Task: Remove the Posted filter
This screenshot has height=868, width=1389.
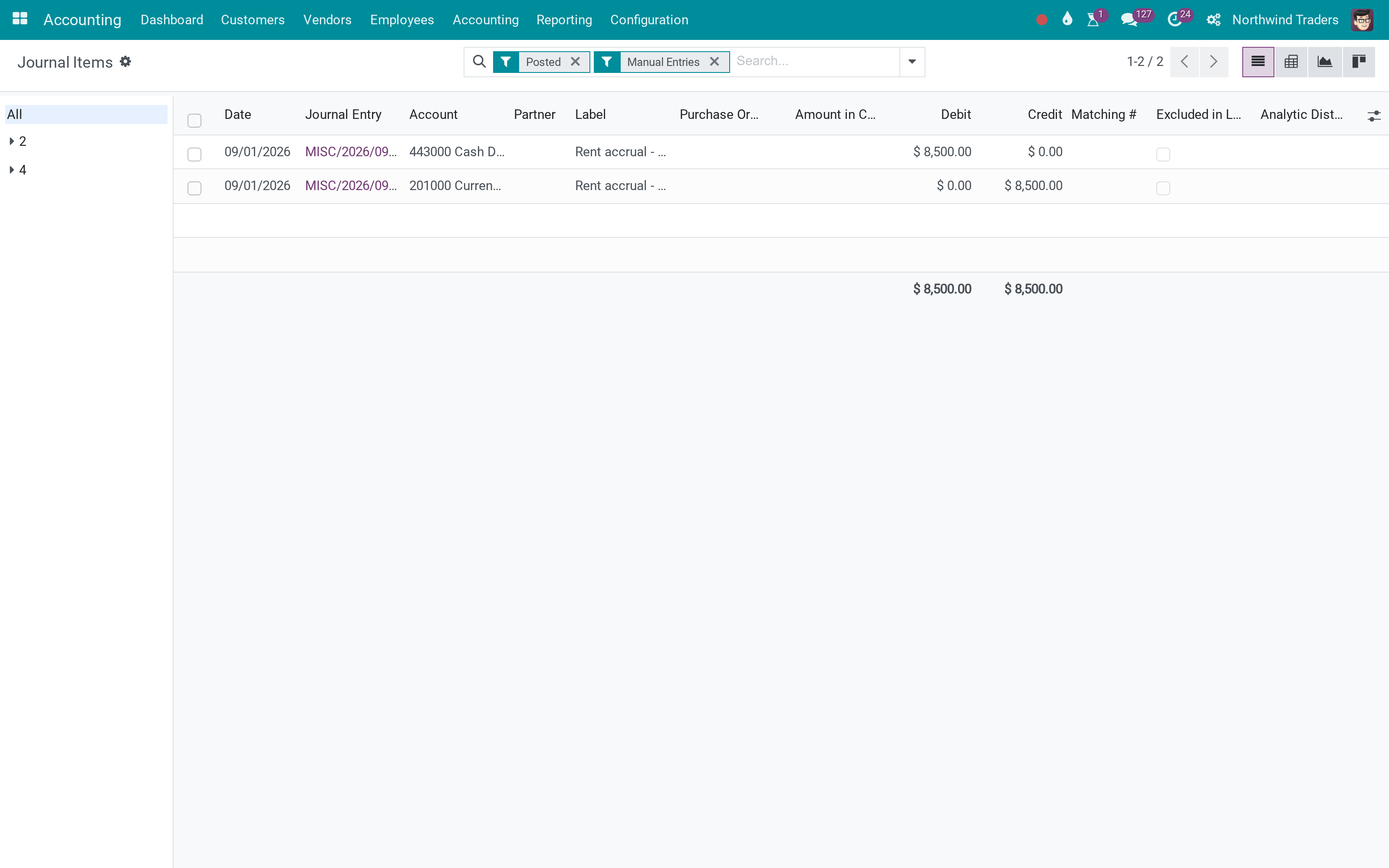Action: 575,62
